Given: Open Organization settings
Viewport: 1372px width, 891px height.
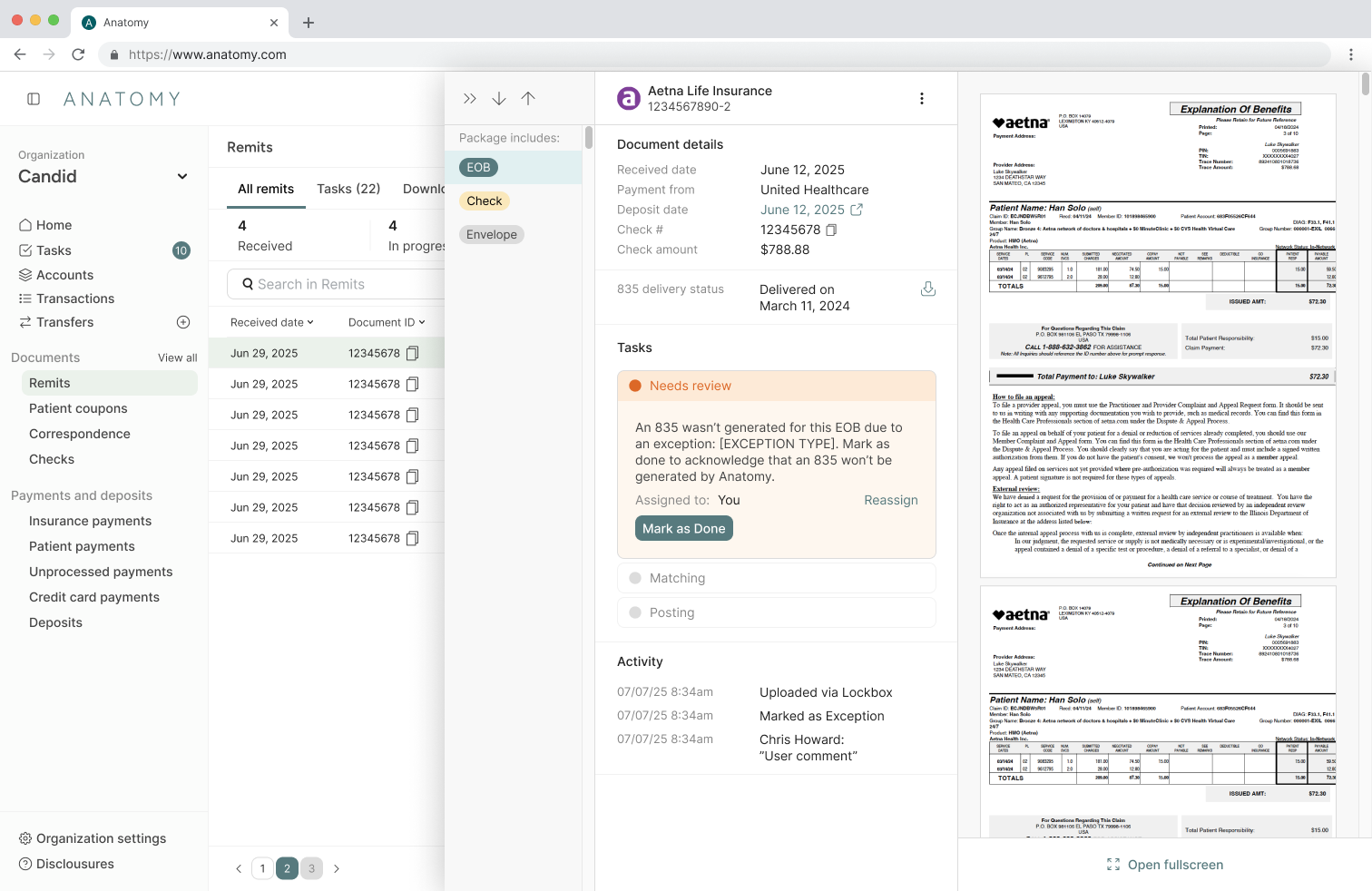Looking at the screenshot, I should (x=92, y=838).
